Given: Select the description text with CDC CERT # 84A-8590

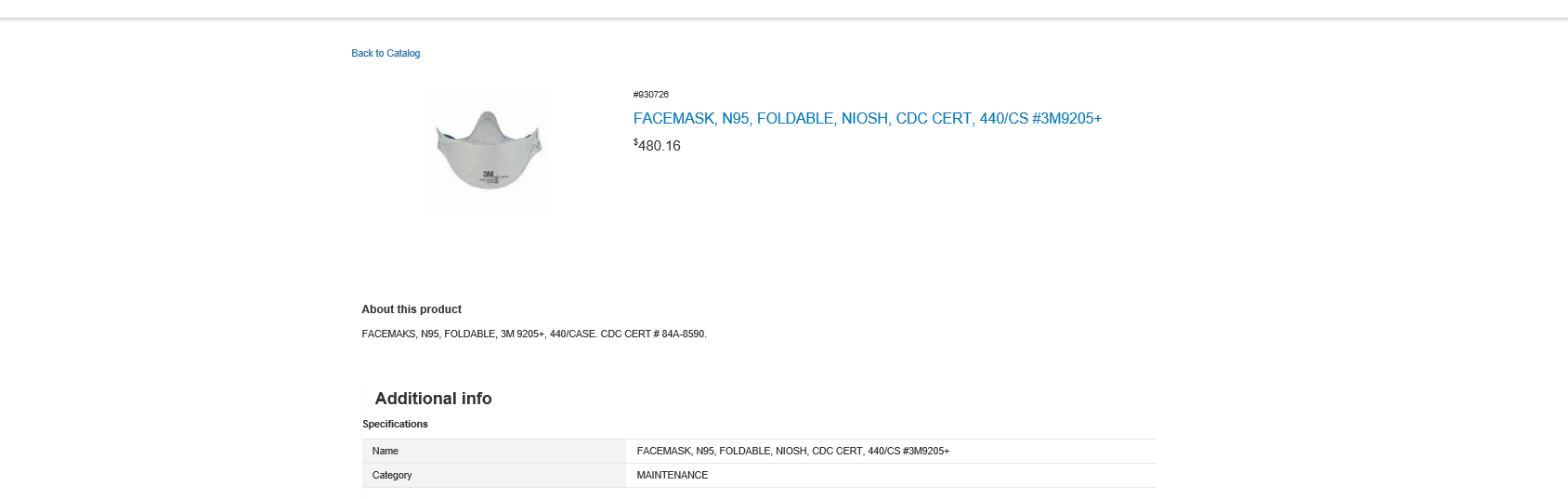Looking at the screenshot, I should (534, 334).
